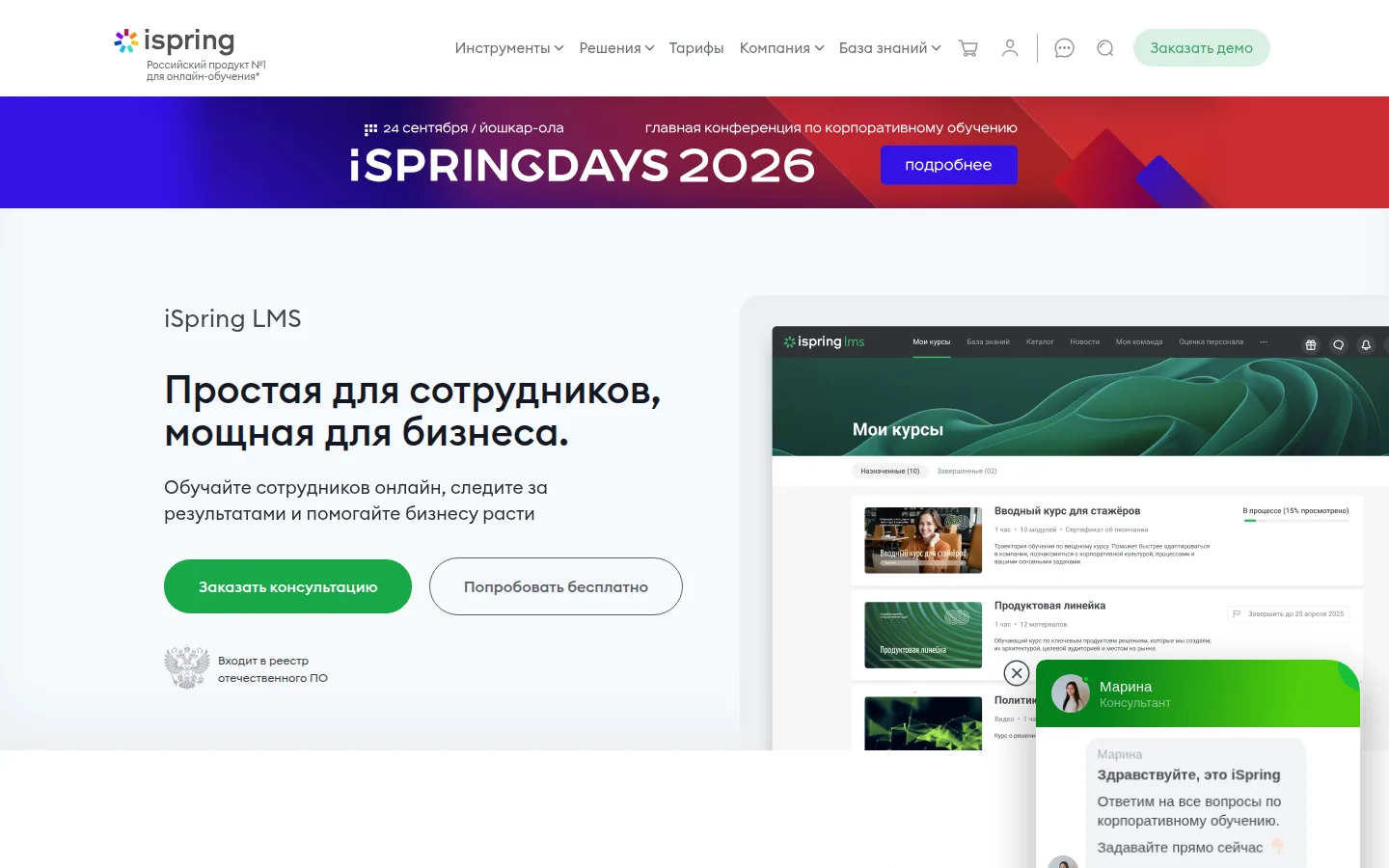Expand the Решения dropdown
1389x868 pixels.
[616, 48]
